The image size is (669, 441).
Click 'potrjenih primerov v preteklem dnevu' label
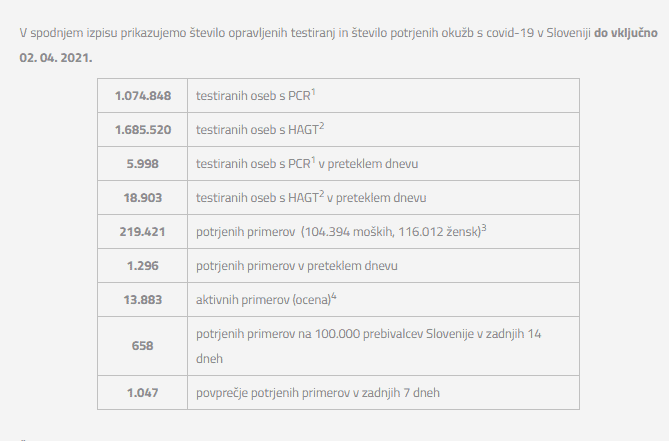[297, 266]
